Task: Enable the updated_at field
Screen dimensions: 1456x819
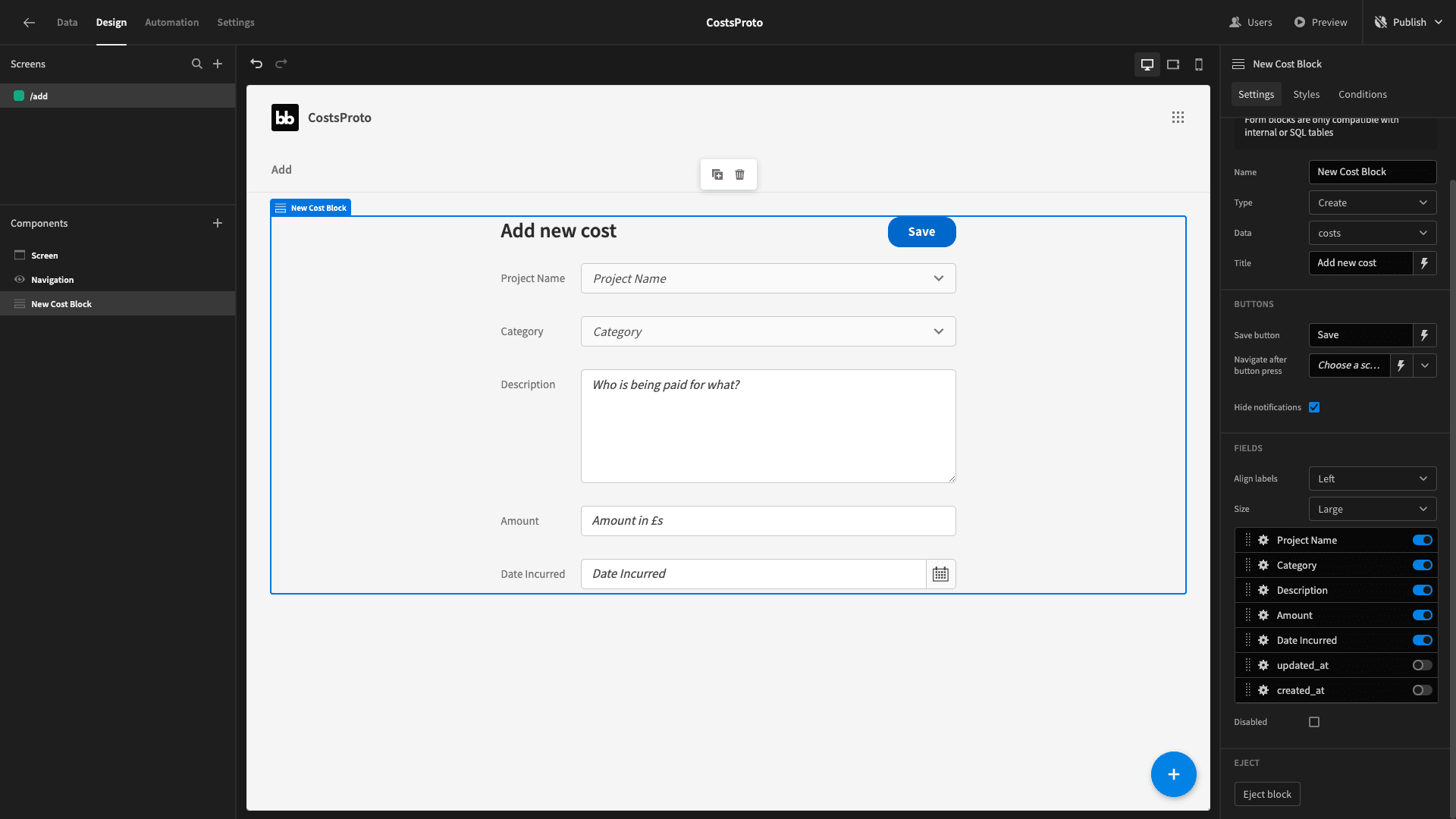Action: click(1423, 665)
